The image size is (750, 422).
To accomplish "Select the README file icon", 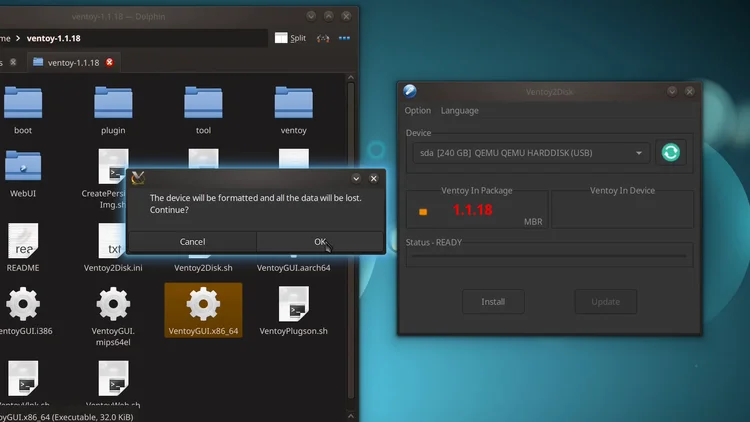I will (x=23, y=241).
